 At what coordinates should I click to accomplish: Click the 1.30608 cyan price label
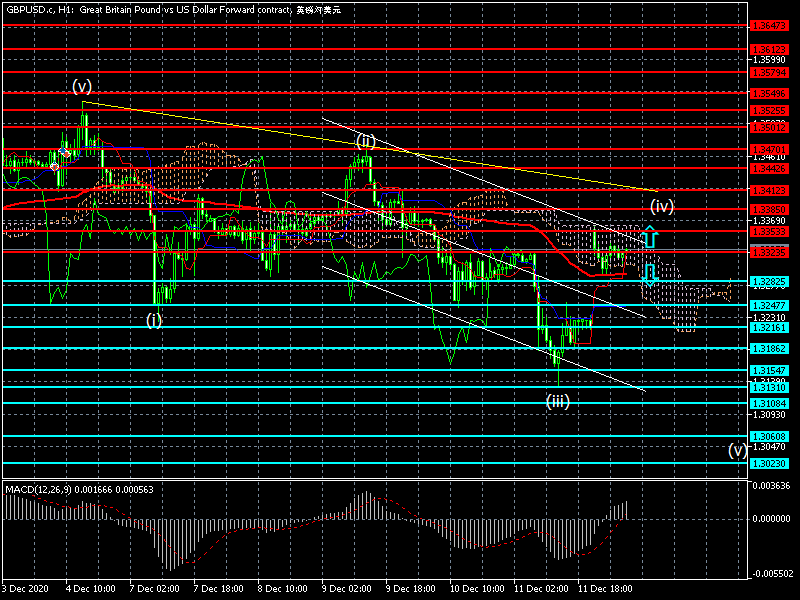769,436
